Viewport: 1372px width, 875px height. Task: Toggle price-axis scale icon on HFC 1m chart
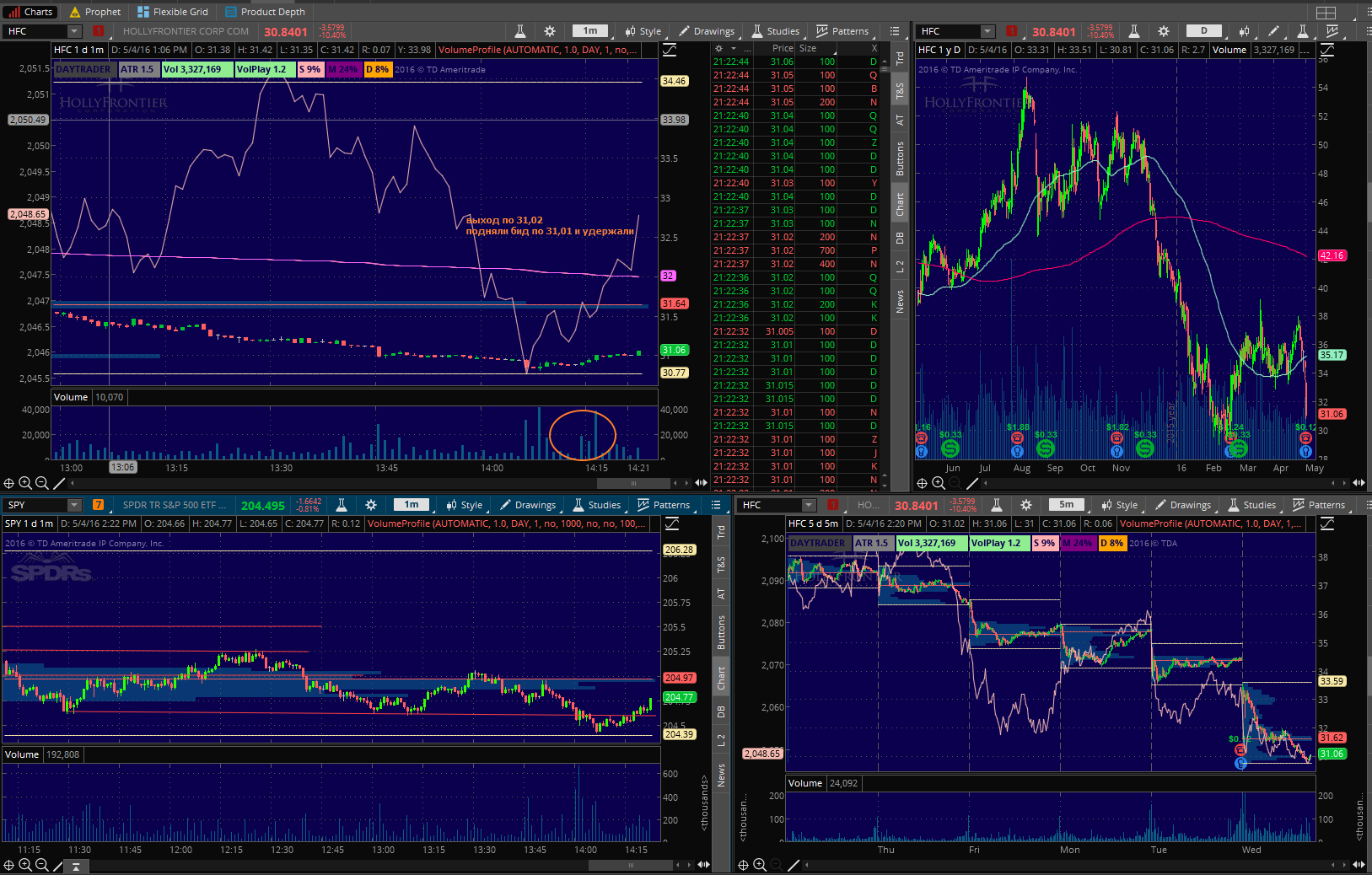tap(670, 50)
